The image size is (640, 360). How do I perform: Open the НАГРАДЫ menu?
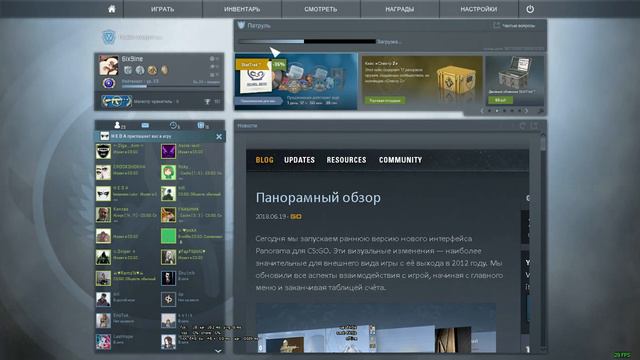point(400,9)
